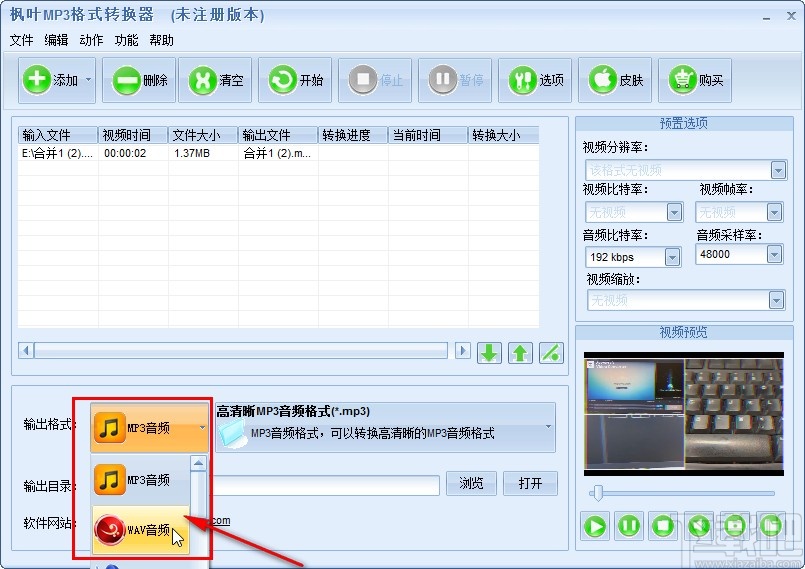Expand the 视频比特率 dropdown
This screenshot has width=805, height=569.
(674, 212)
